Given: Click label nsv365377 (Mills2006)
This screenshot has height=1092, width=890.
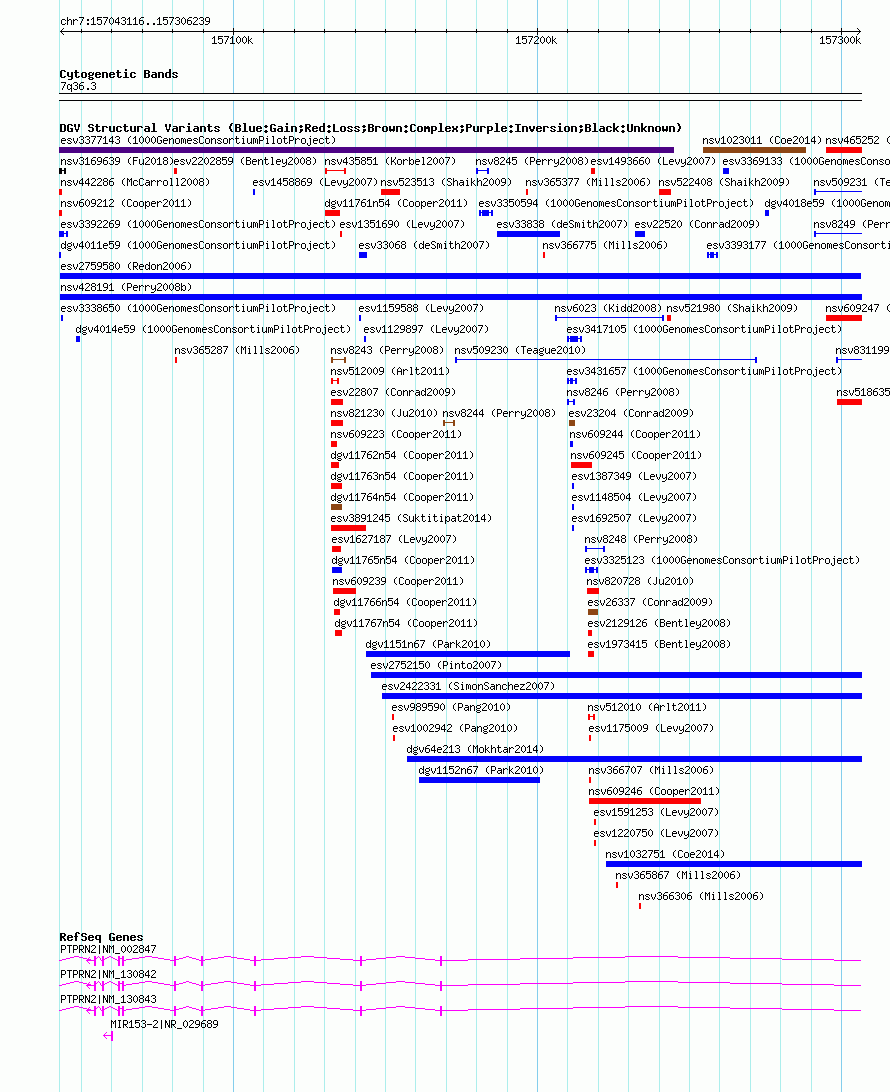Looking at the screenshot, I should click(x=588, y=182).
